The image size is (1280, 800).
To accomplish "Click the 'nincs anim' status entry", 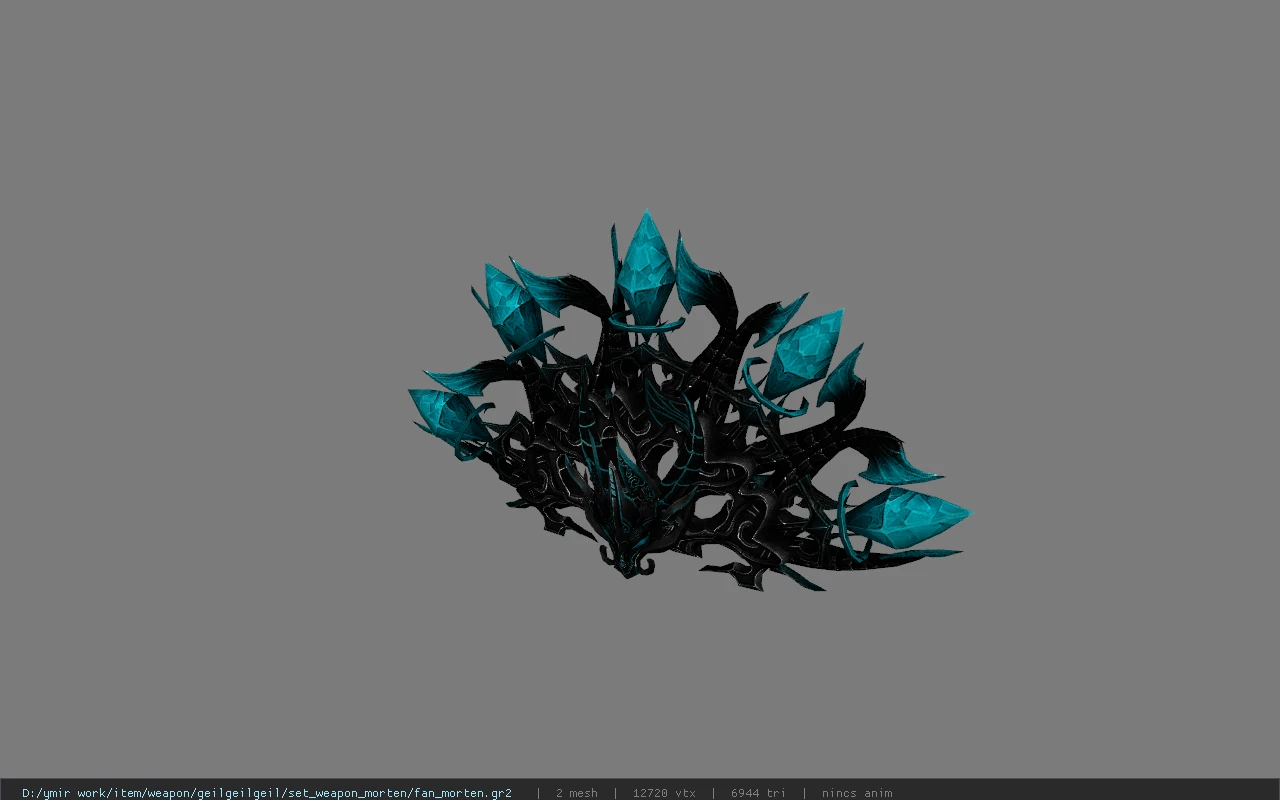I will [857, 793].
